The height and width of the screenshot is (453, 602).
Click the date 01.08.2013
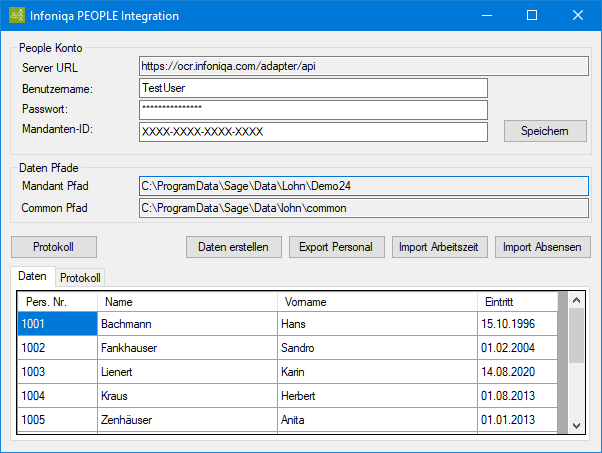click(517, 396)
